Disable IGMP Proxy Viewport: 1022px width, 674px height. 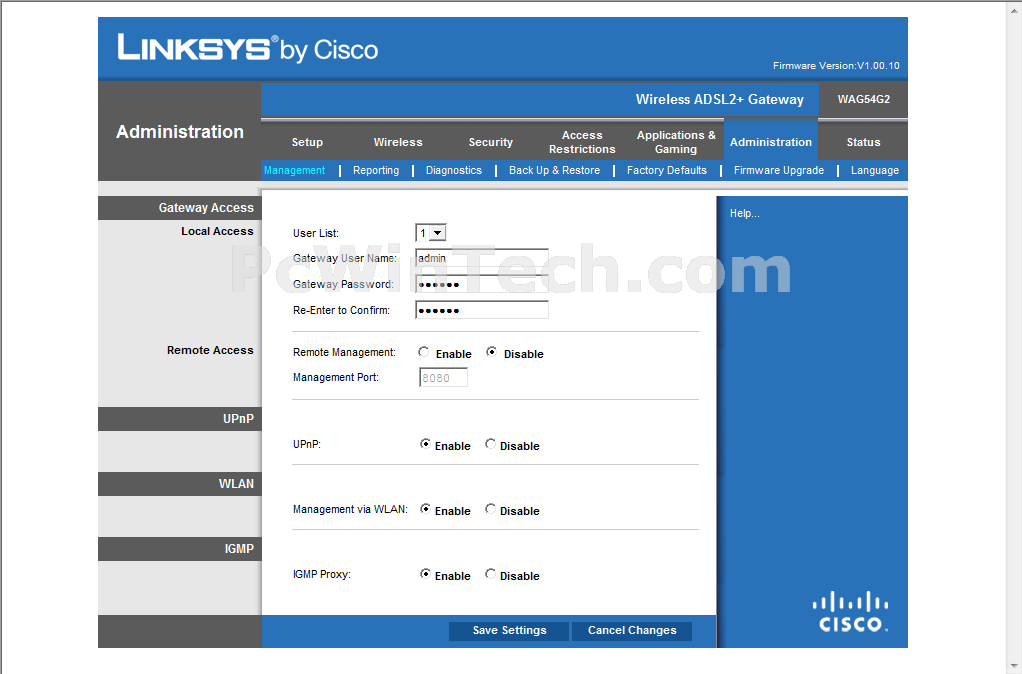(x=490, y=574)
